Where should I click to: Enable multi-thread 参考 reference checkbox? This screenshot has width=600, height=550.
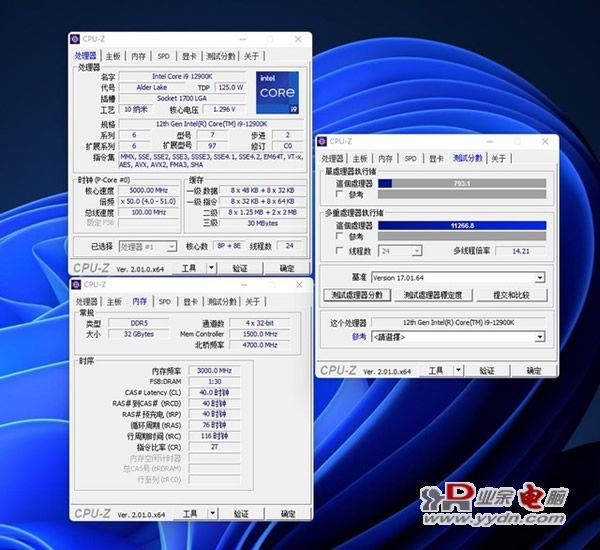pyautogui.click(x=339, y=236)
